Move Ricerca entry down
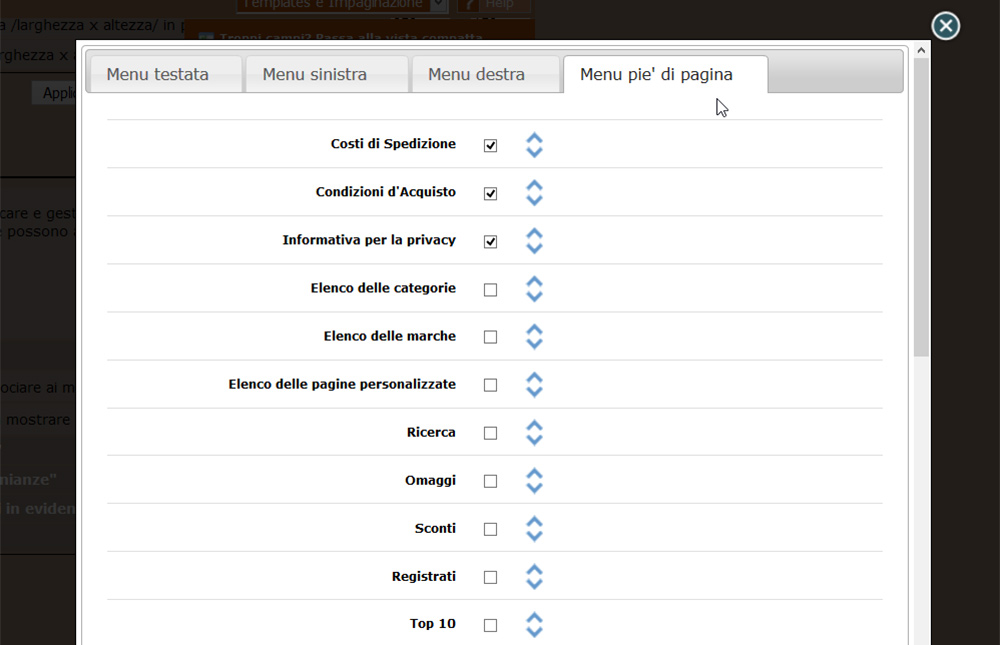1000x645 pixels. 534,440
